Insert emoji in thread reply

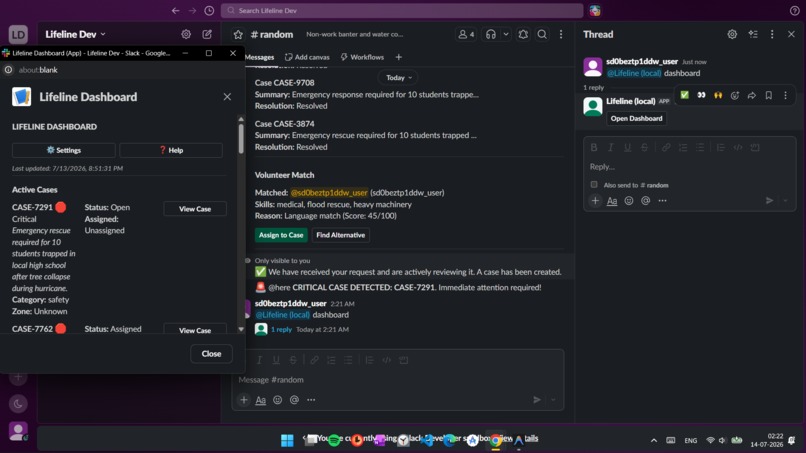coord(629,201)
